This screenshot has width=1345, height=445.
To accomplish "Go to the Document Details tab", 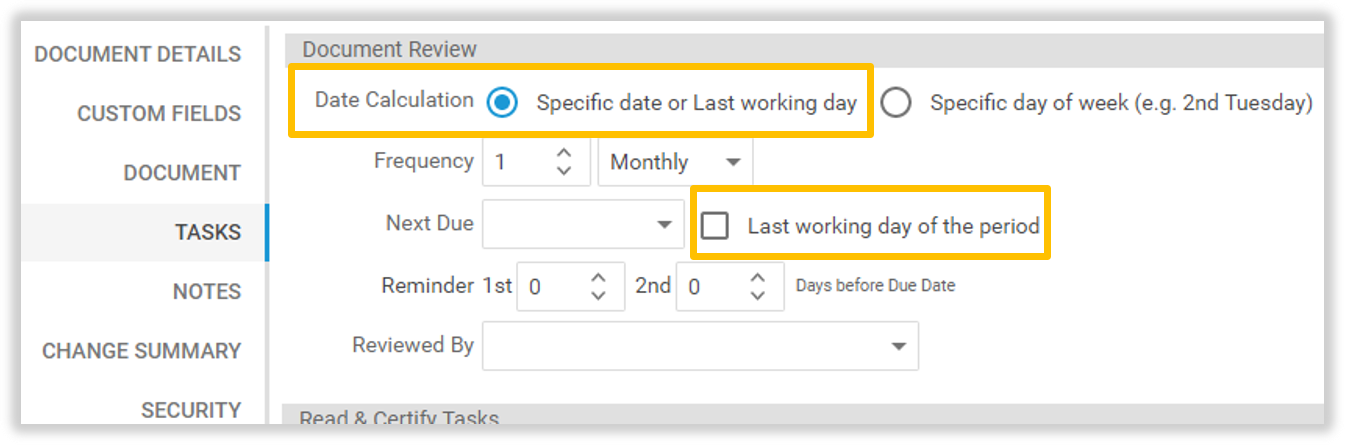I will tap(138, 54).
